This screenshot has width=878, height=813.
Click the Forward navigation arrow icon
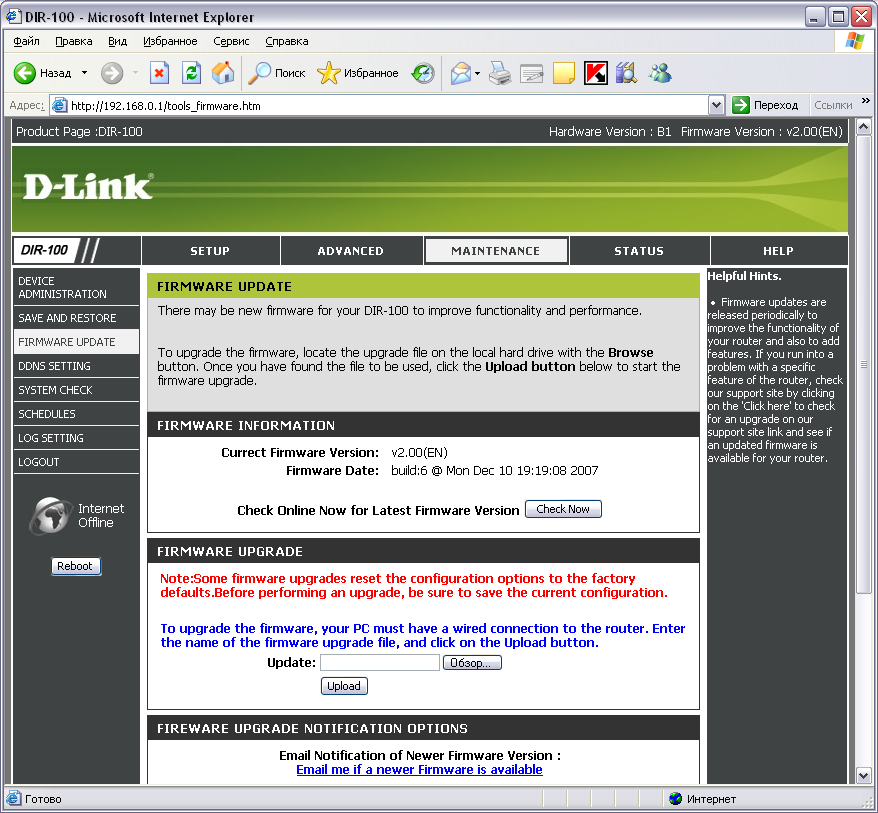112,73
